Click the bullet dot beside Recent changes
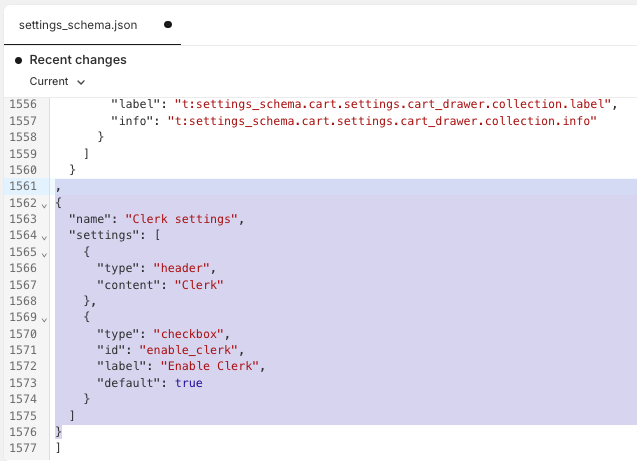Image resolution: width=637 pixels, height=461 pixels. pyautogui.click(x=18, y=61)
